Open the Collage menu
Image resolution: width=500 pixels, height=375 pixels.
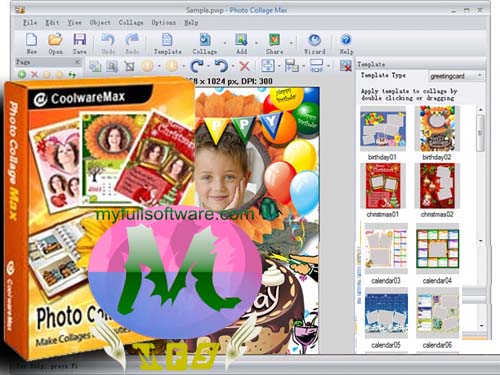pos(131,23)
